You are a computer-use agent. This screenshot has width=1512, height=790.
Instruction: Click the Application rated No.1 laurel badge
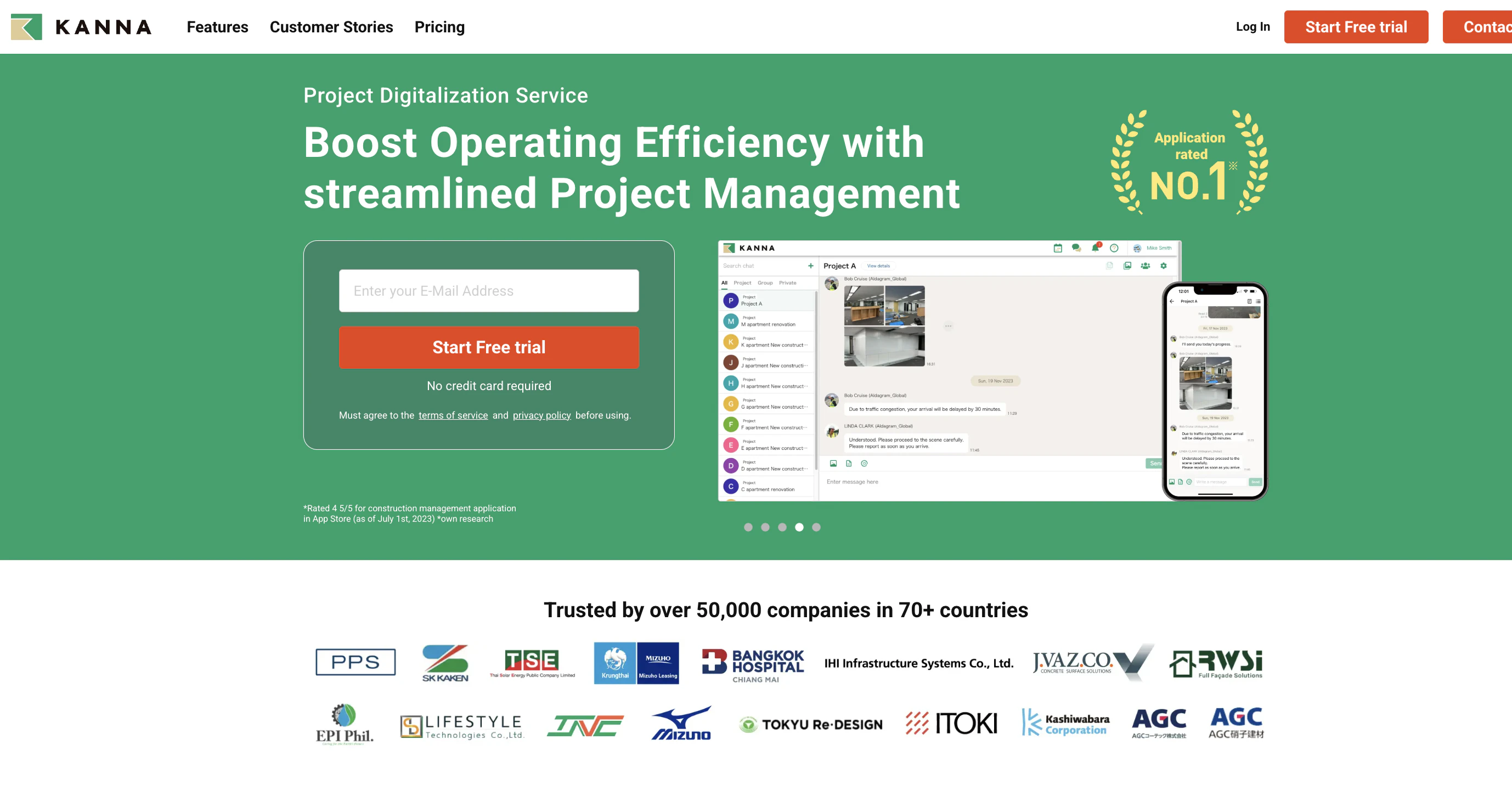click(x=1189, y=162)
